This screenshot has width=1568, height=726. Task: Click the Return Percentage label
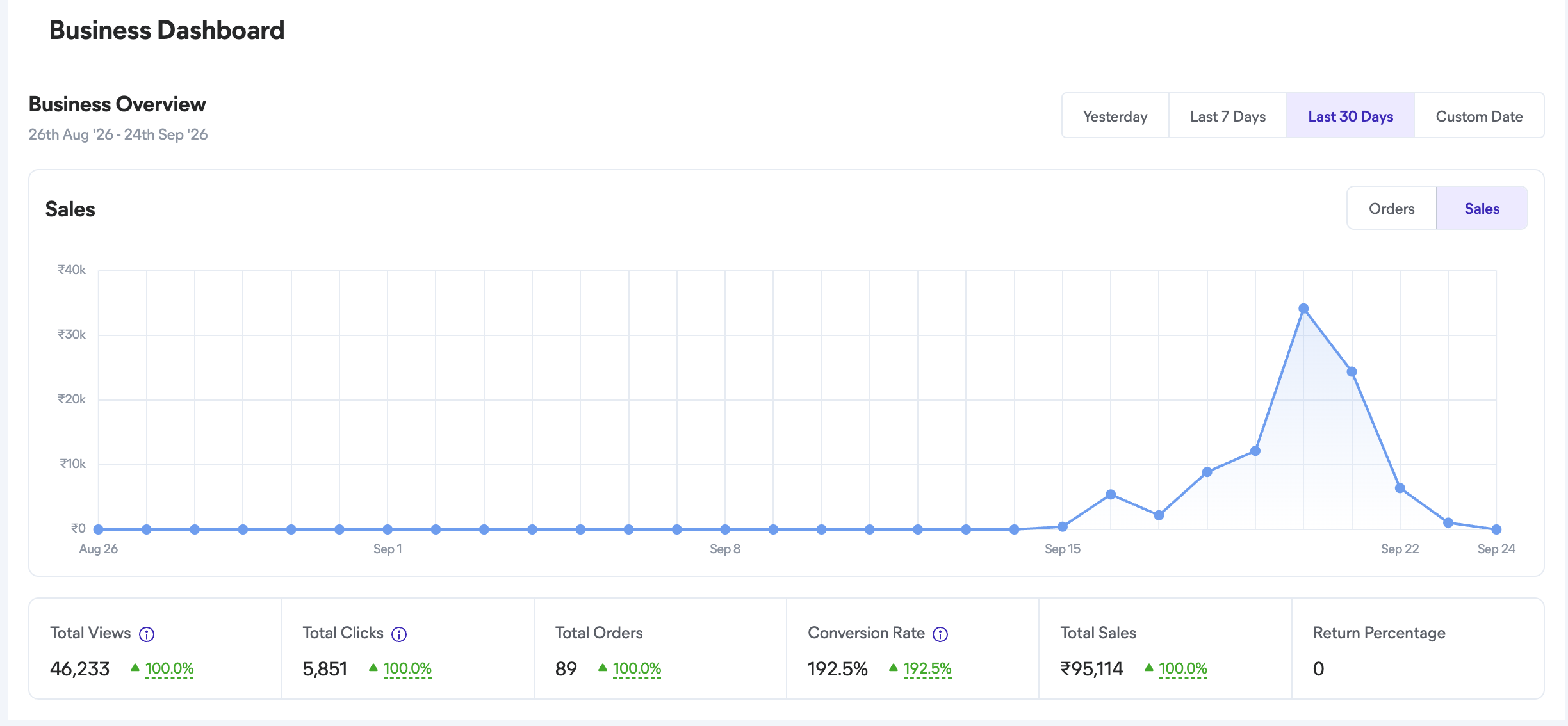1379,633
